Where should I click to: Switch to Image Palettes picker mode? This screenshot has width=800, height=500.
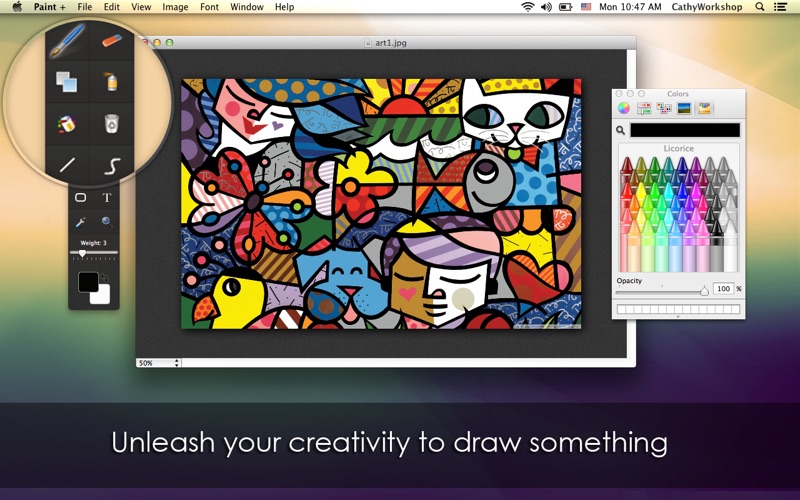pos(684,108)
